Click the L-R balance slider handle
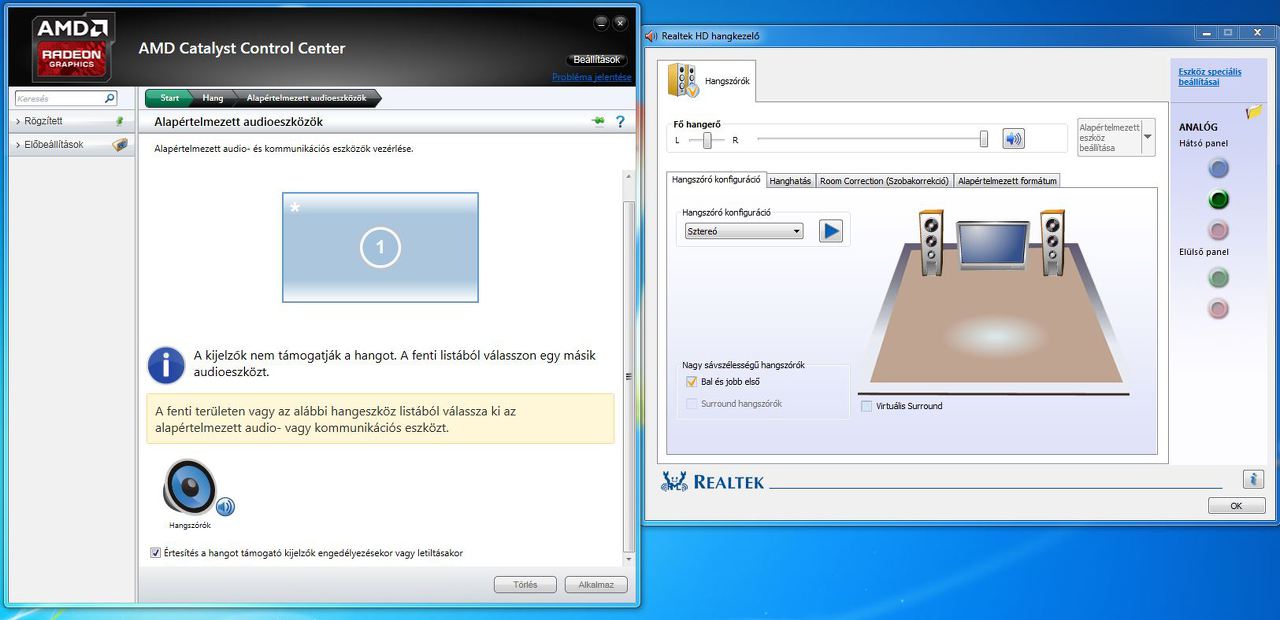The image size is (1280, 620). pyautogui.click(x=707, y=140)
